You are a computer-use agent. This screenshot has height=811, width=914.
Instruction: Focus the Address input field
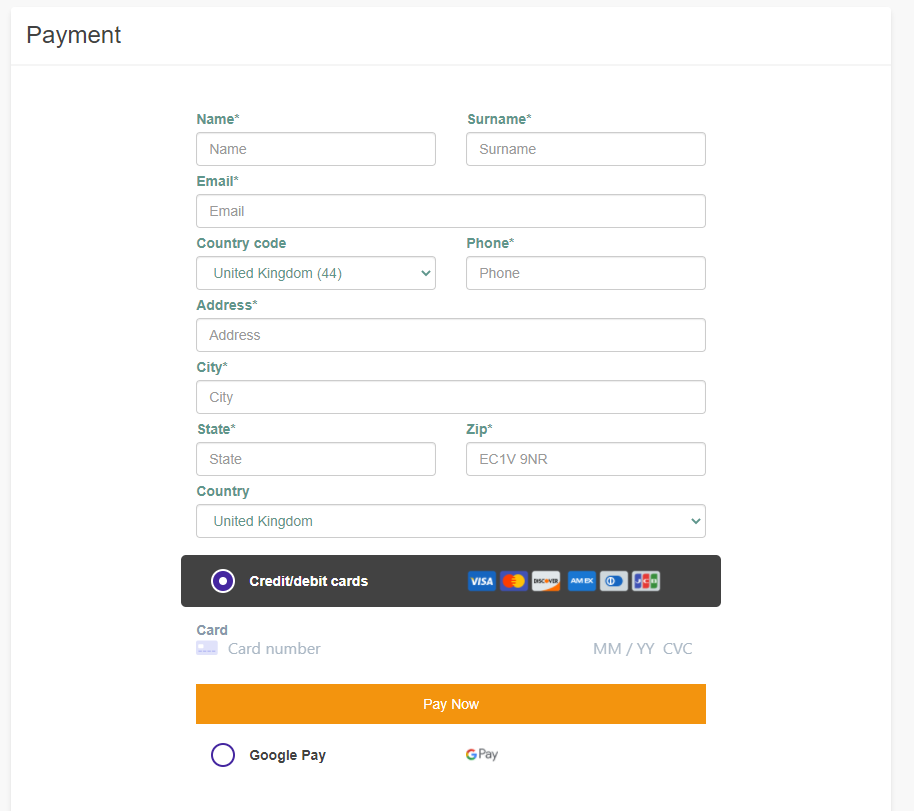tap(451, 335)
